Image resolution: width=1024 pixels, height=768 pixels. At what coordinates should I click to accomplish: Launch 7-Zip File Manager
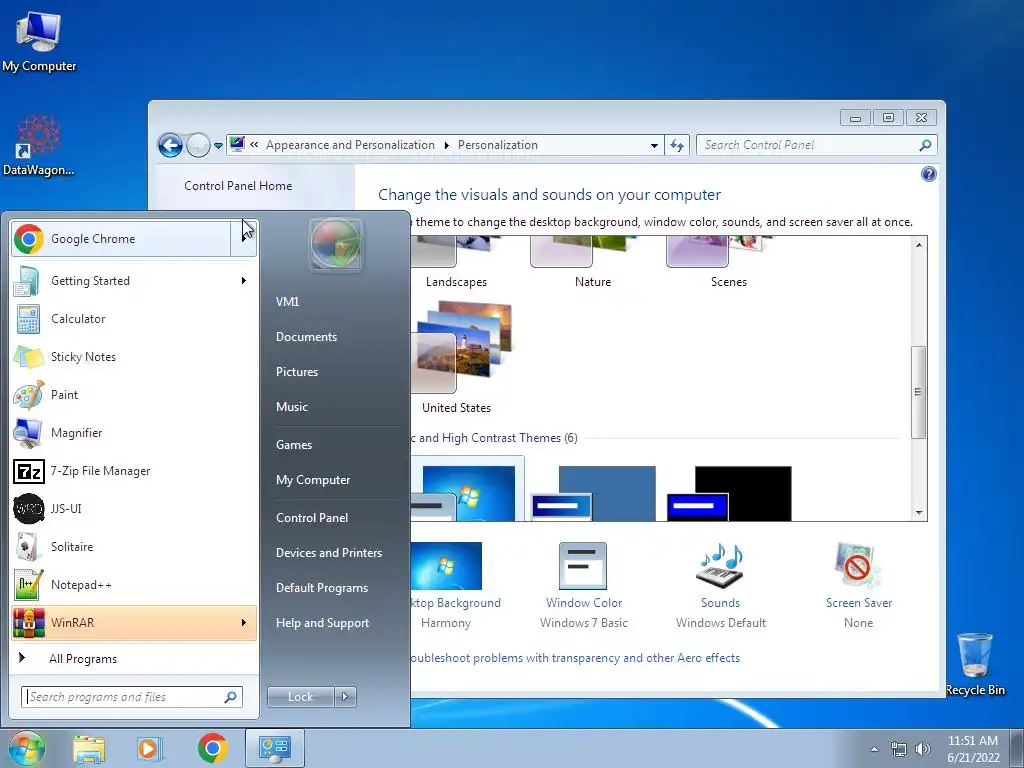click(134, 471)
